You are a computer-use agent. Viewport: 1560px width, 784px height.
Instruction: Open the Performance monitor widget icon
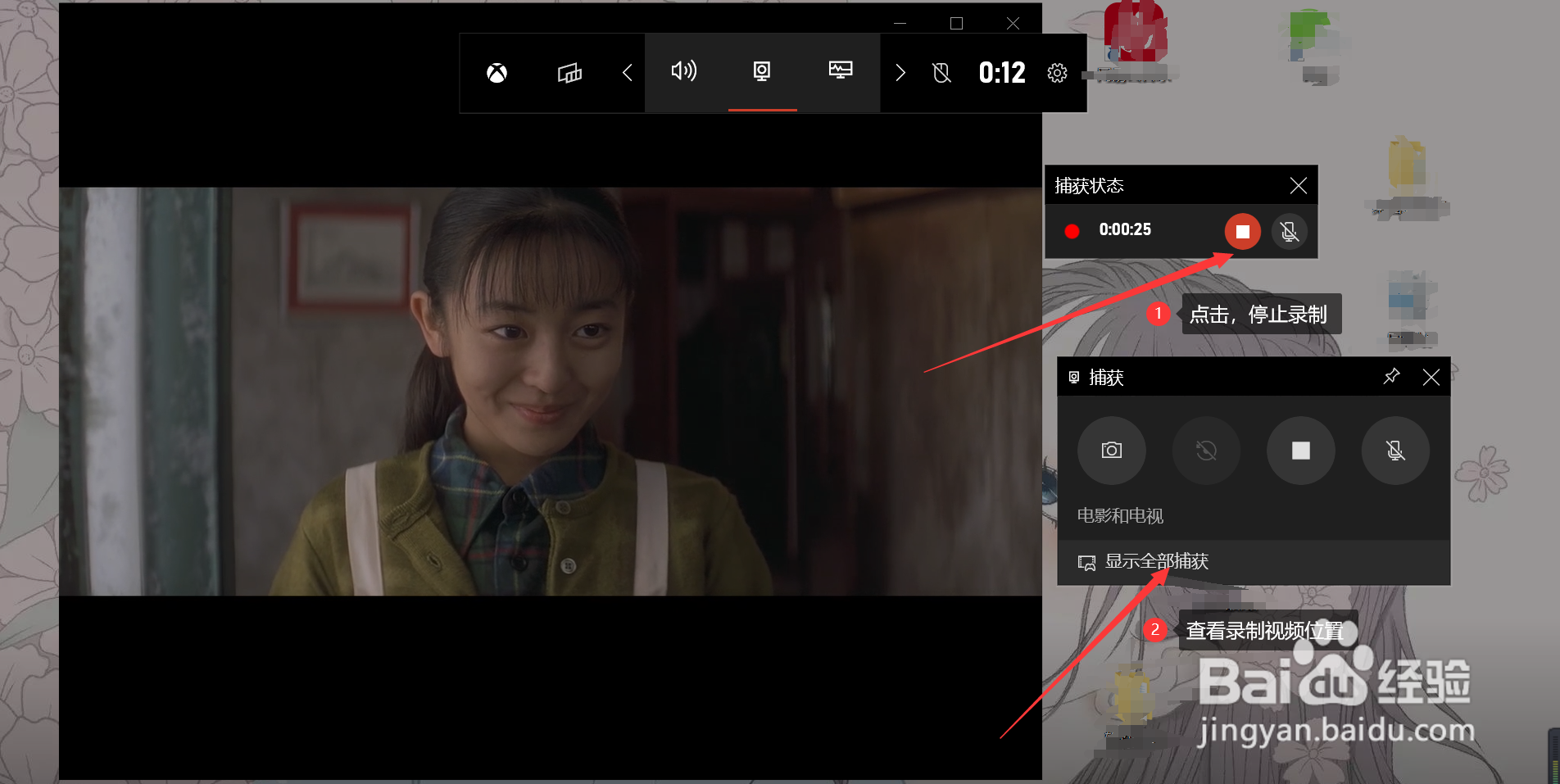(841, 70)
